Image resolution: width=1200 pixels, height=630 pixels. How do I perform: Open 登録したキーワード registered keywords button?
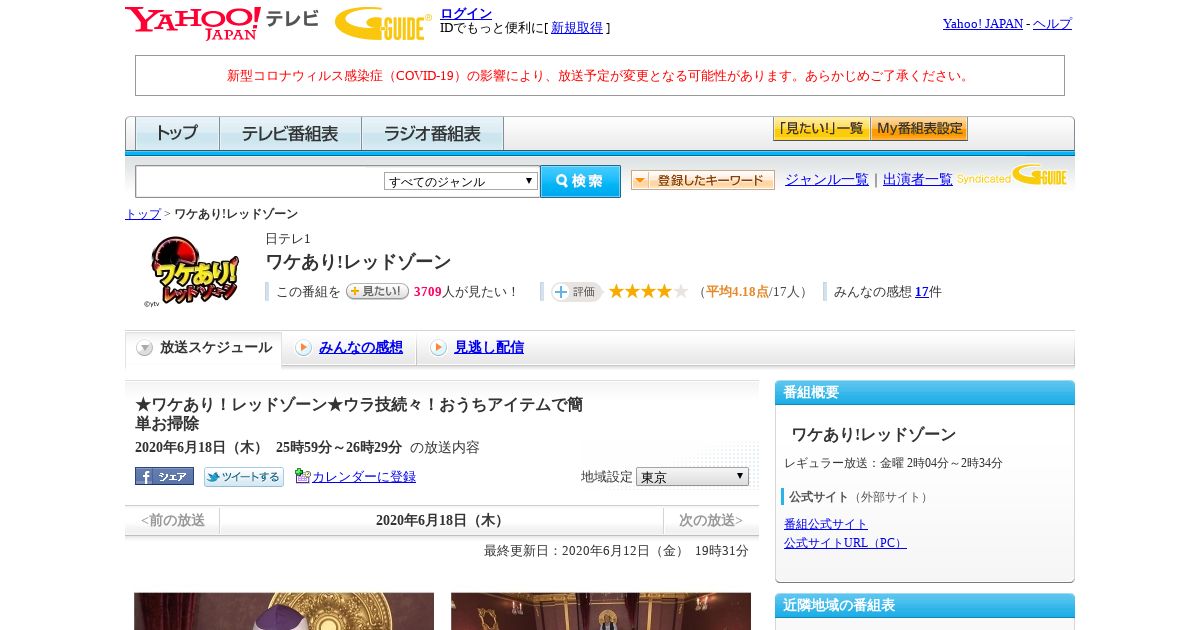pos(703,180)
